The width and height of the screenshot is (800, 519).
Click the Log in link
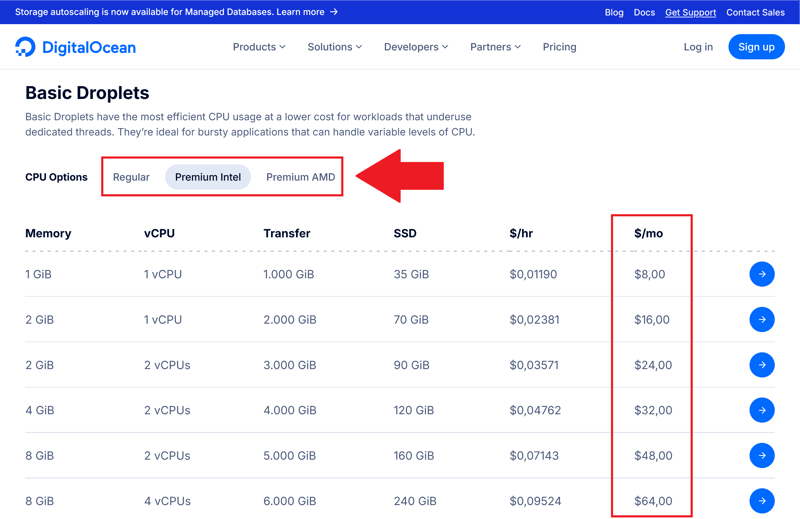pyautogui.click(x=698, y=47)
